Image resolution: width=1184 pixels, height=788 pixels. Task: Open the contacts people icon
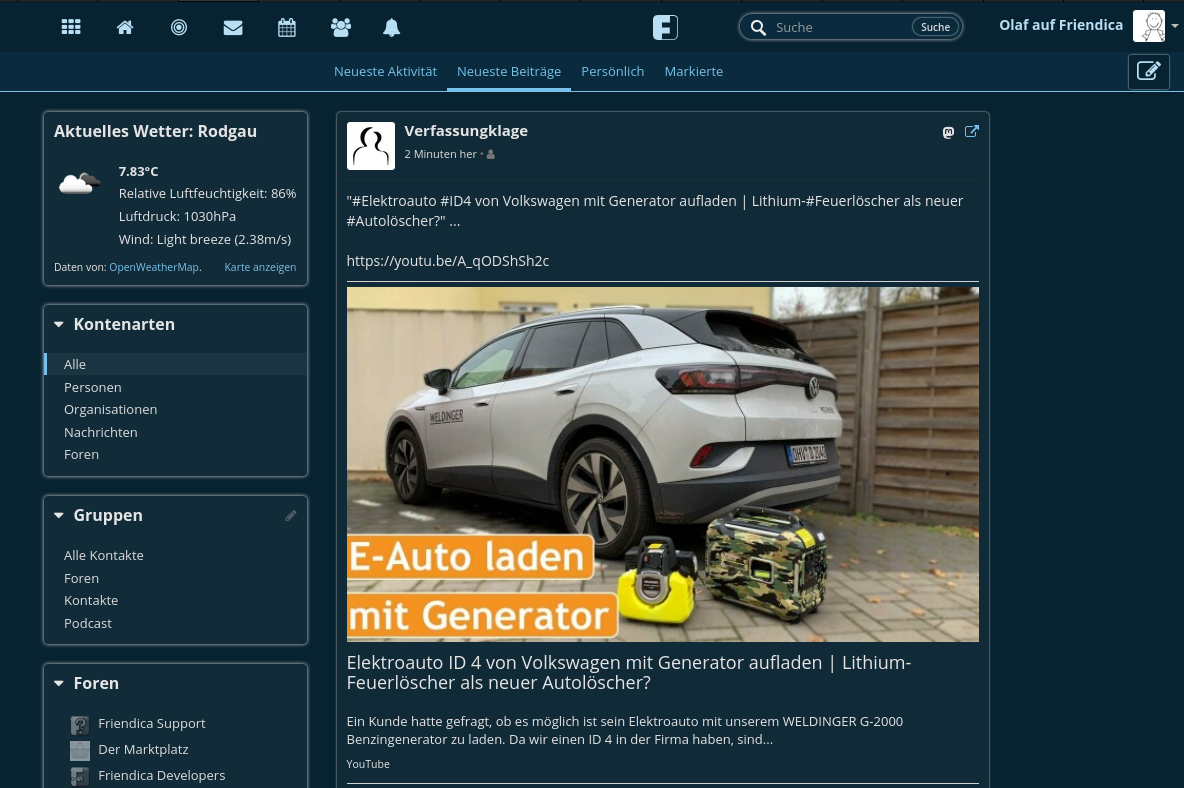pos(341,28)
